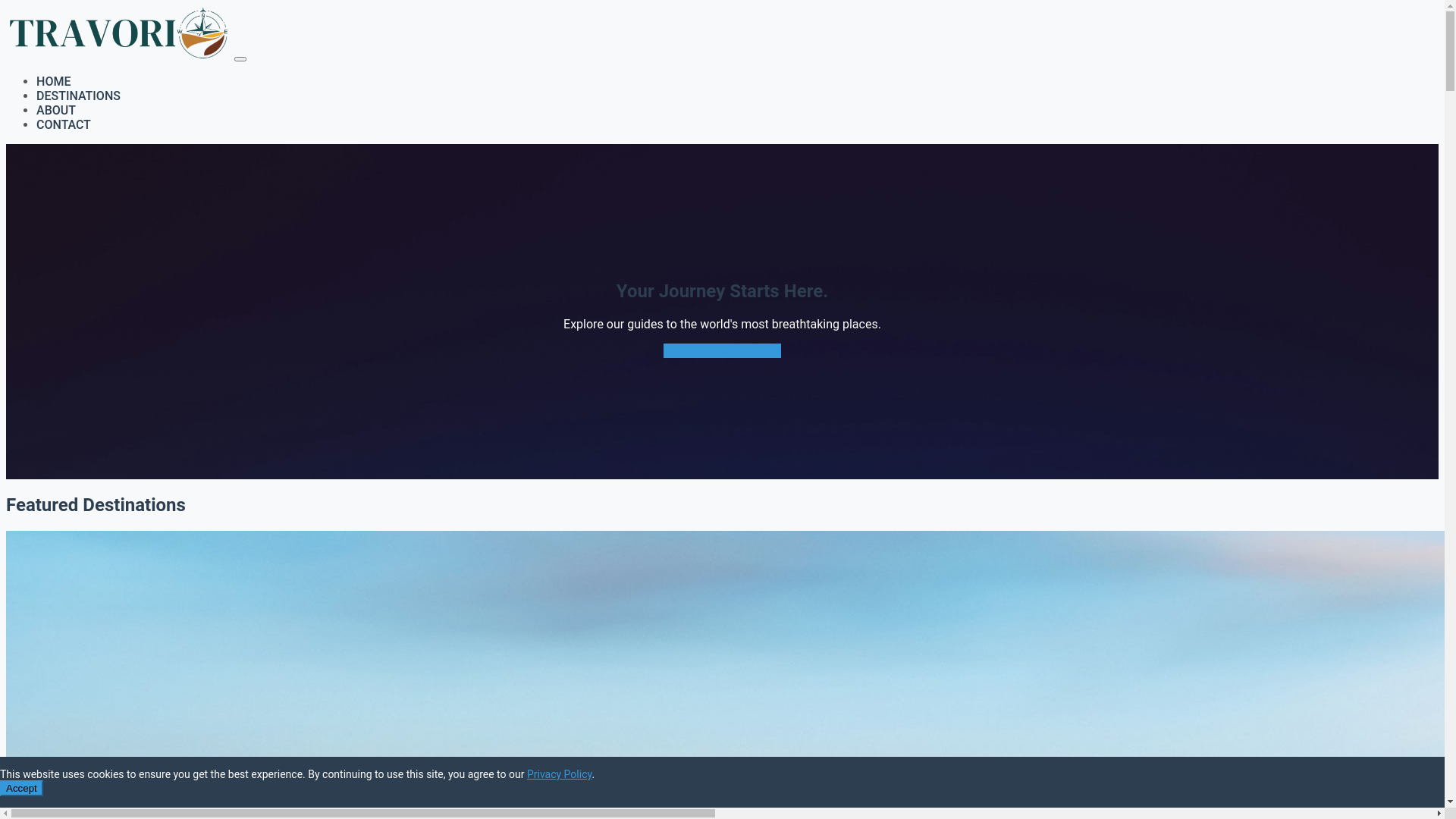1456x819 pixels.
Task: Toggle the navbar hamburger button
Action: [x=240, y=59]
